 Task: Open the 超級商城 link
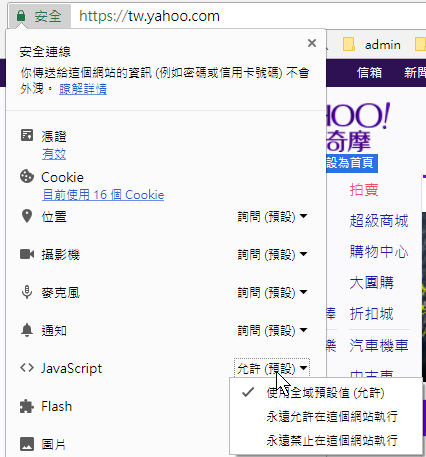pyautogui.click(x=379, y=221)
